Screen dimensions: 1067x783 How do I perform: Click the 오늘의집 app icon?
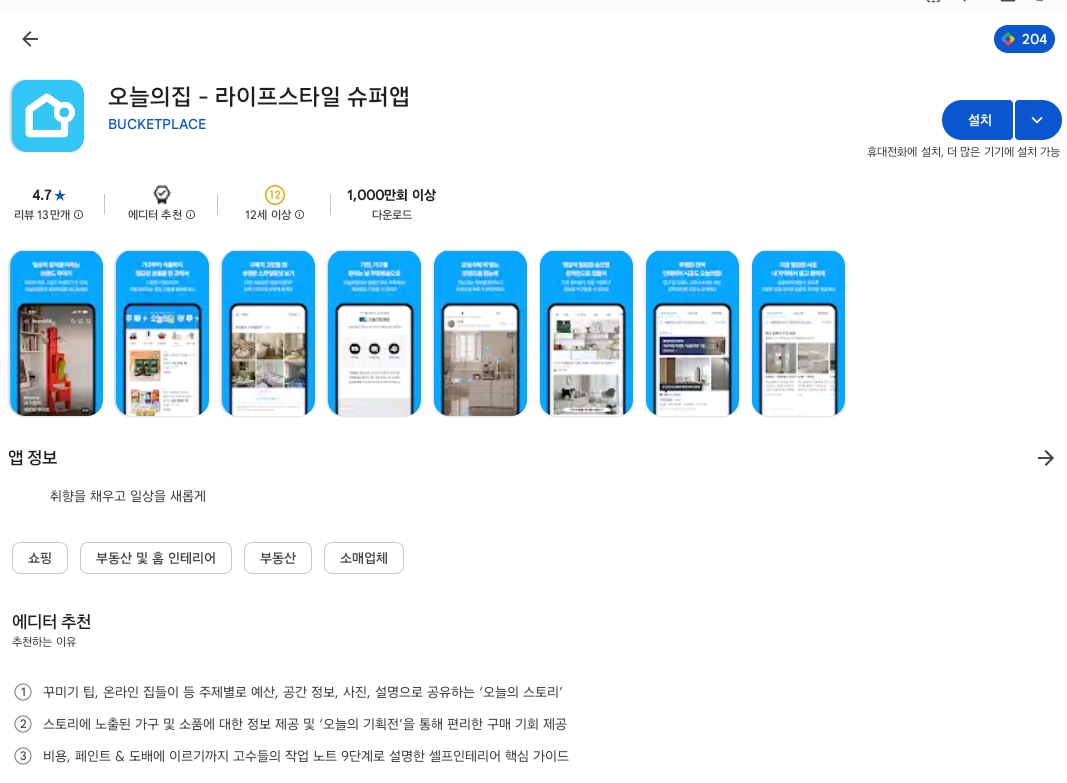[48, 116]
